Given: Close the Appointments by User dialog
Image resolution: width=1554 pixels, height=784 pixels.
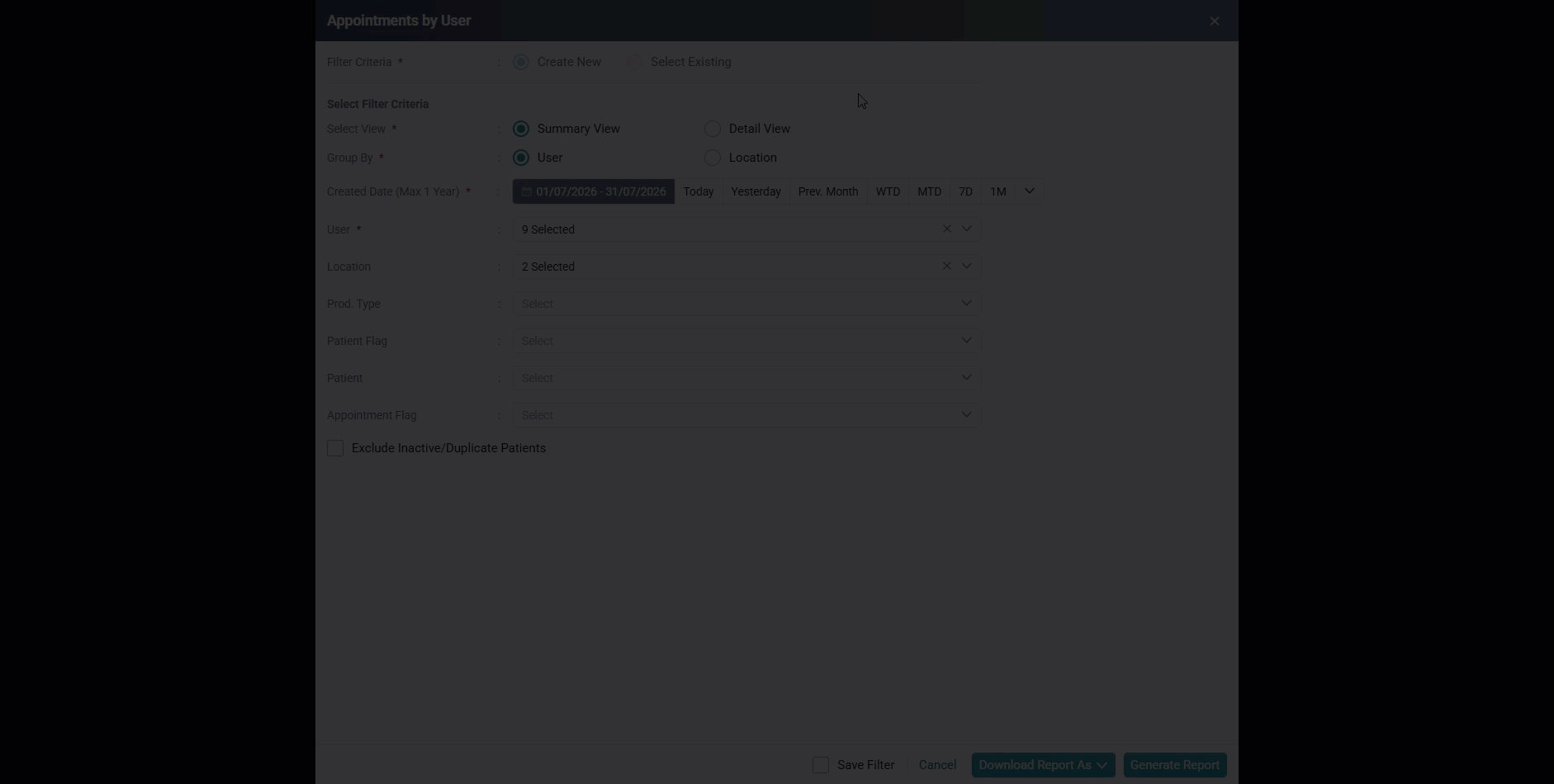Looking at the screenshot, I should click(1214, 21).
